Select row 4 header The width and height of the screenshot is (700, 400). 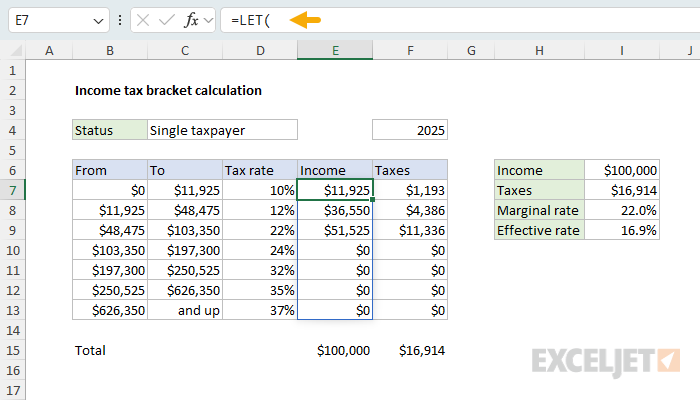click(12, 130)
